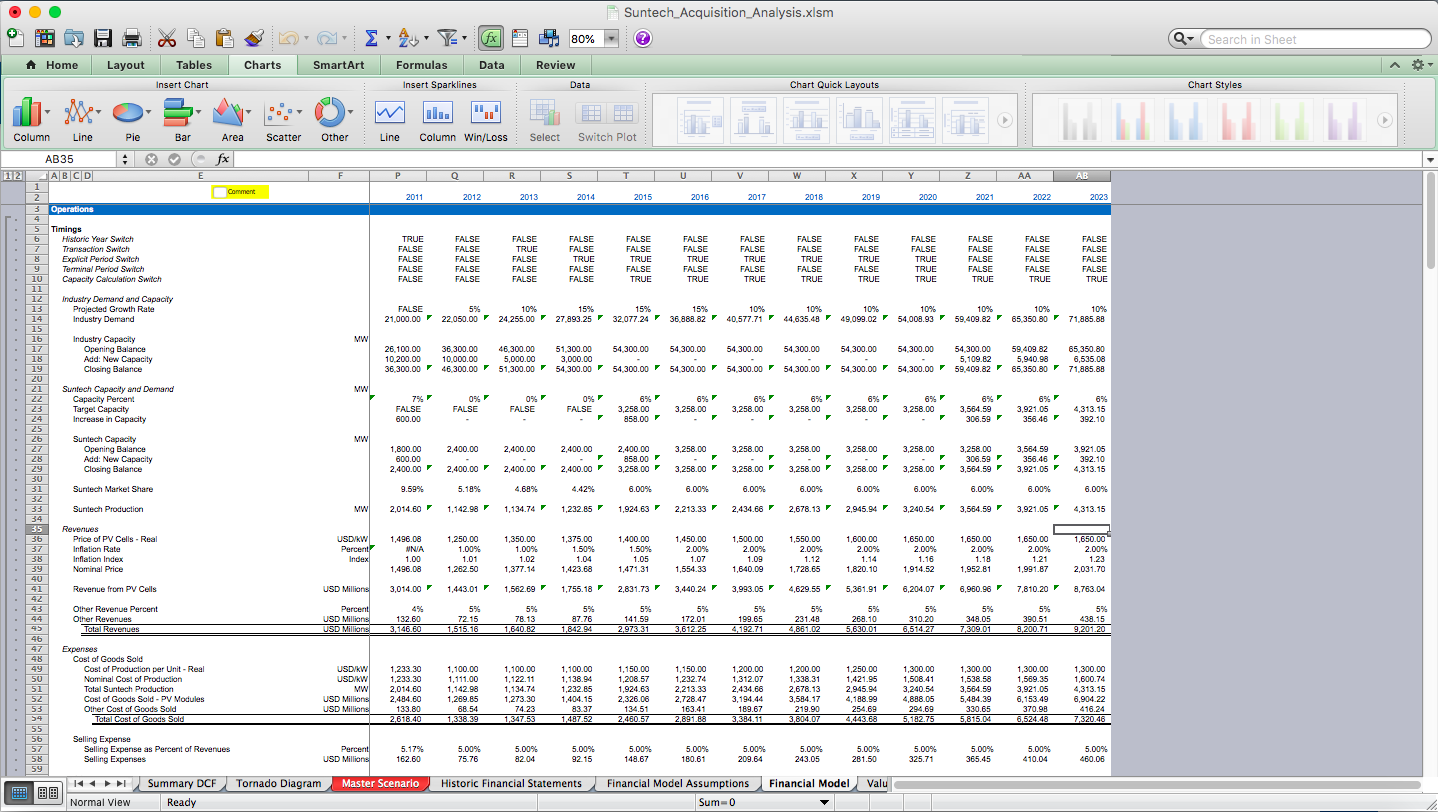Open Formula Builder with the fx toolbar icon

coord(490,37)
